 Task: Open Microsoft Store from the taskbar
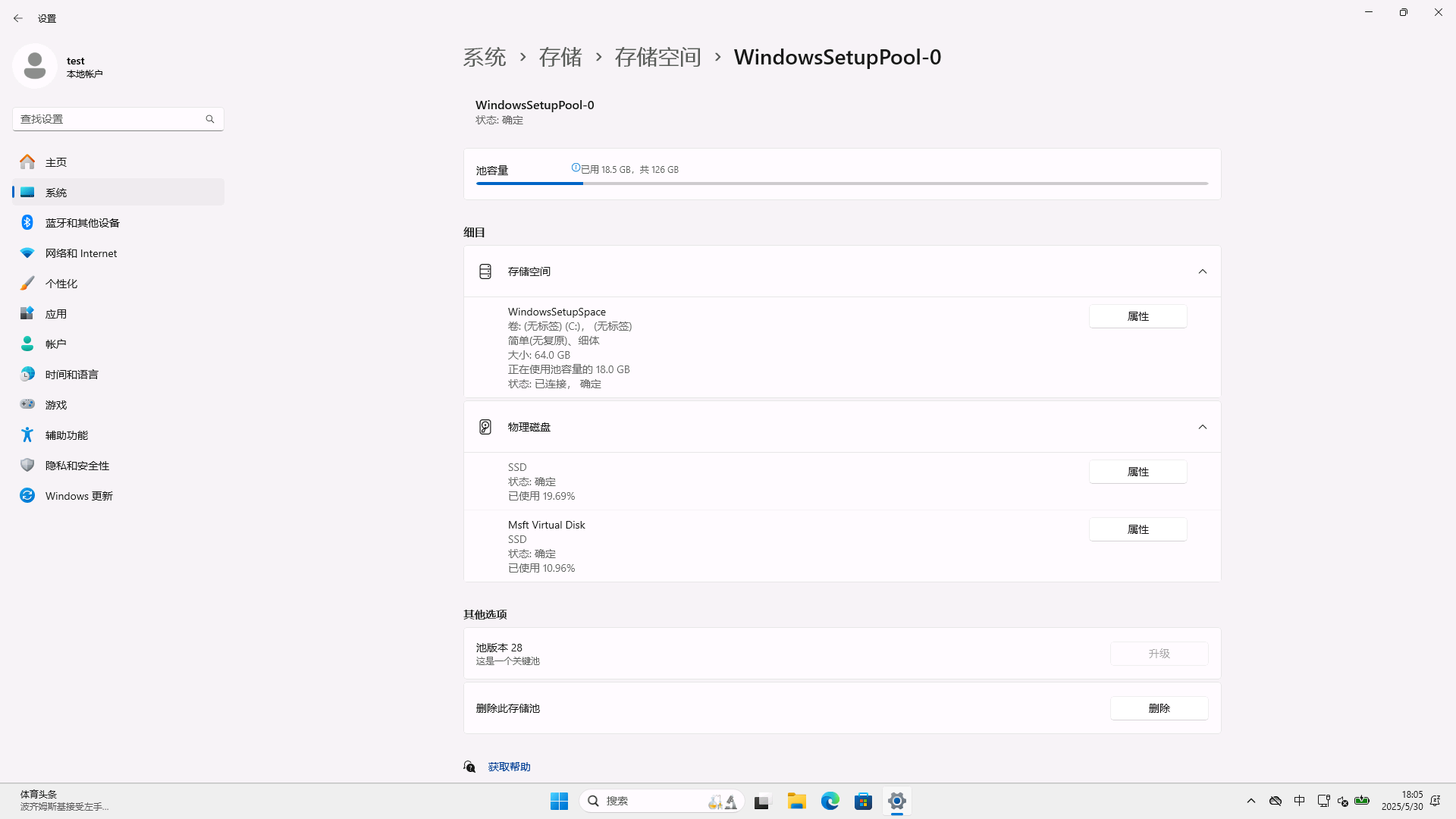coord(864,801)
